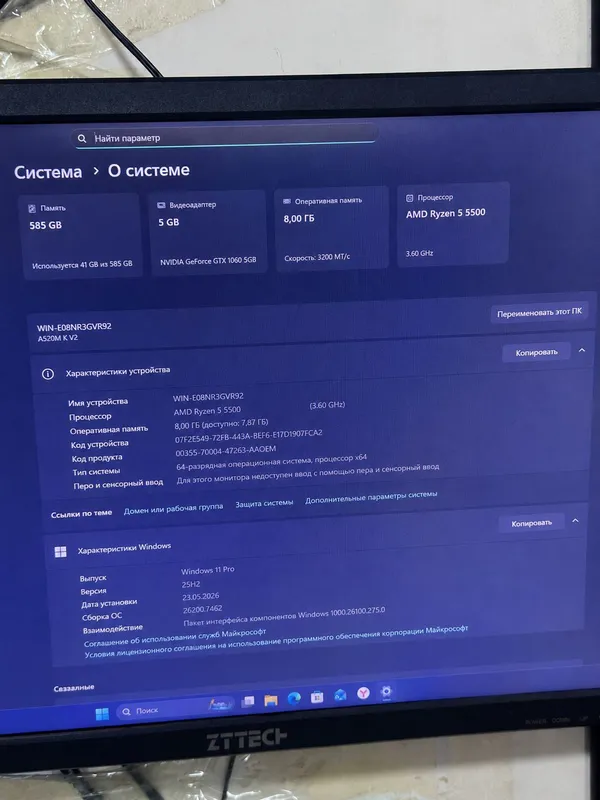The width and height of the screenshot is (600, 800).
Task: Click the info icon beside Характеристики устройства
Action: 47,374
